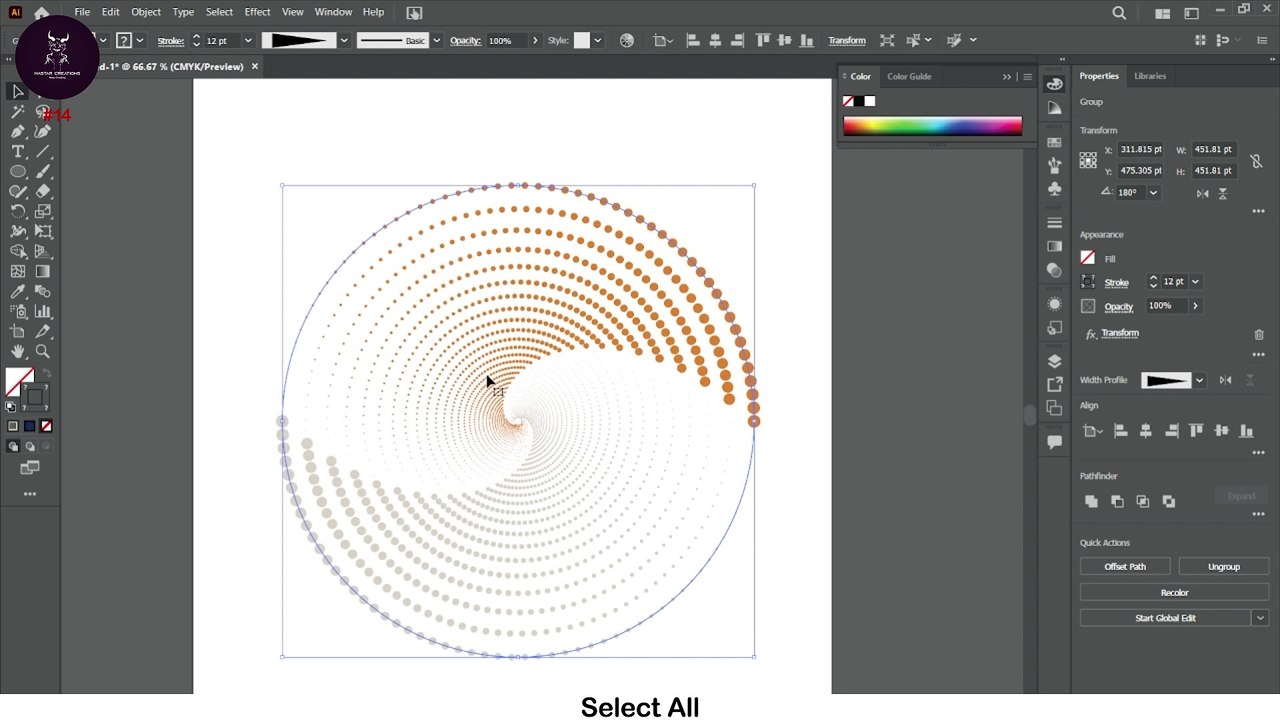Open Start Global Edit options arrow

tap(1260, 618)
